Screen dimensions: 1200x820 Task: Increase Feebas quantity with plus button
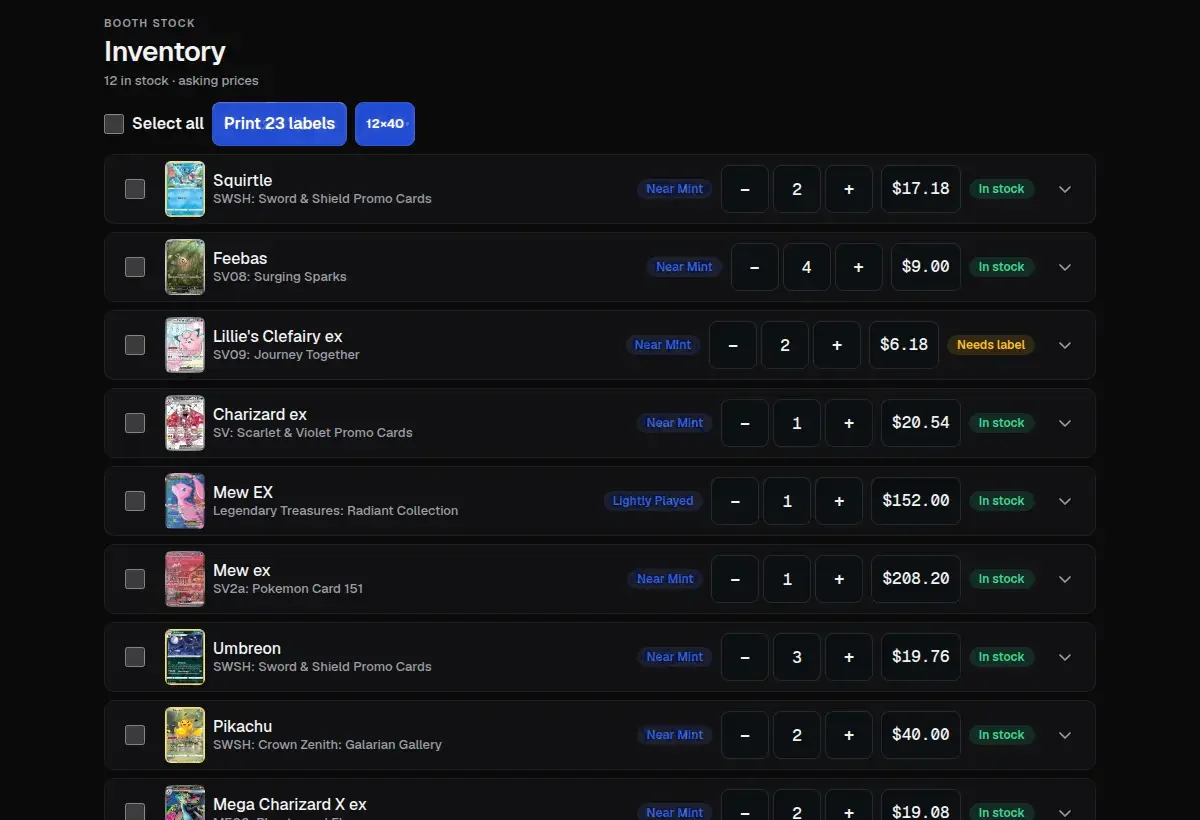[859, 267]
